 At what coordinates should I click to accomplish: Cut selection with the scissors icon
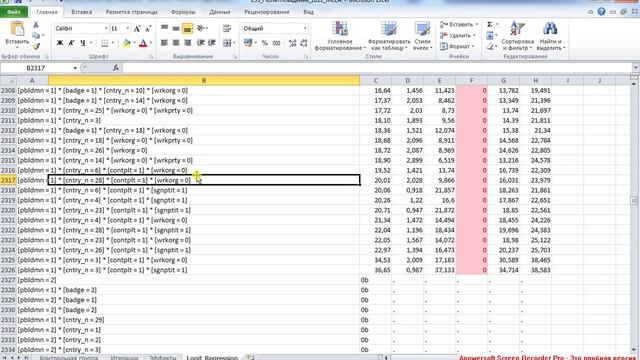click(x=36, y=25)
